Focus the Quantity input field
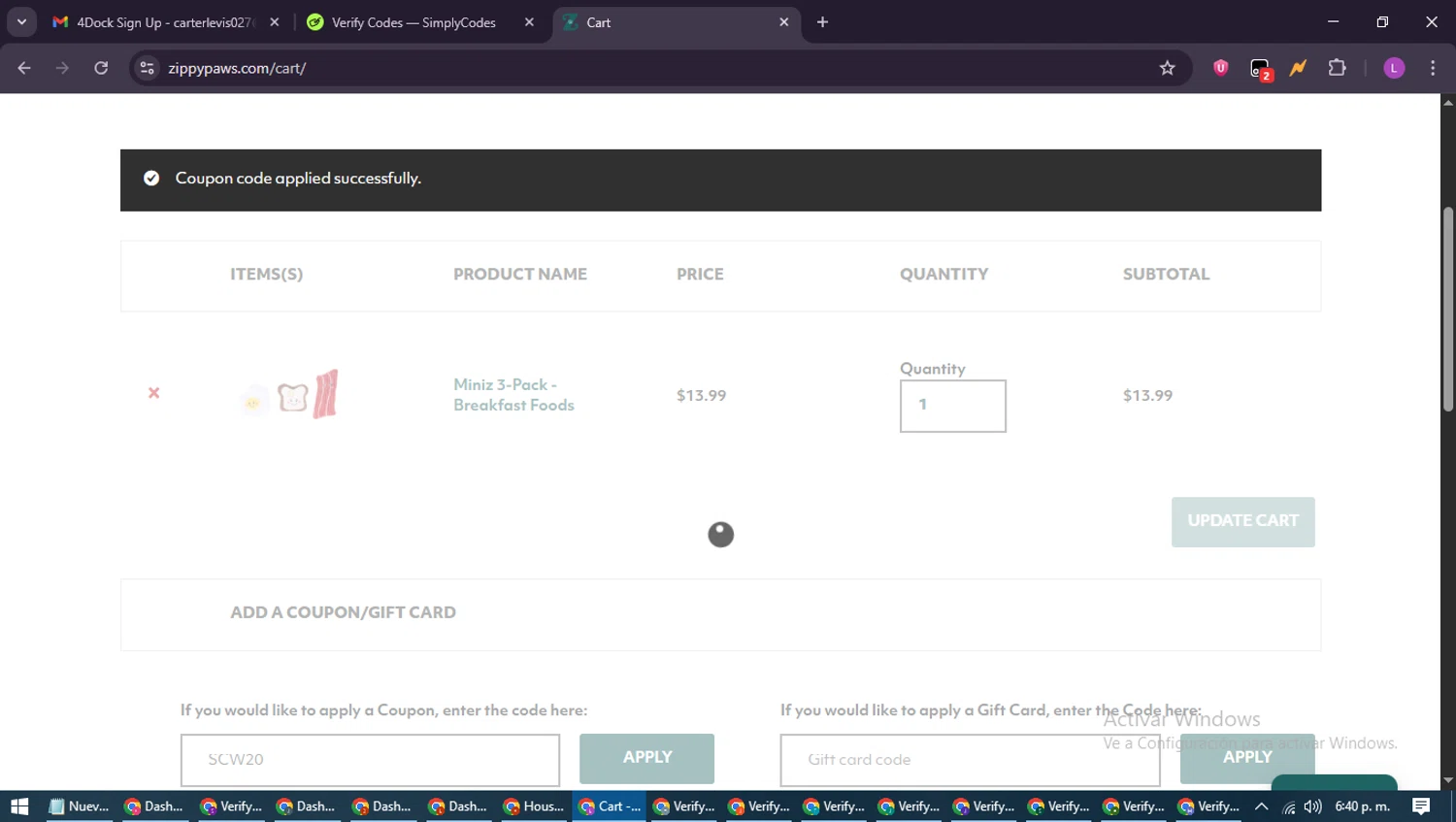 pyautogui.click(x=952, y=406)
